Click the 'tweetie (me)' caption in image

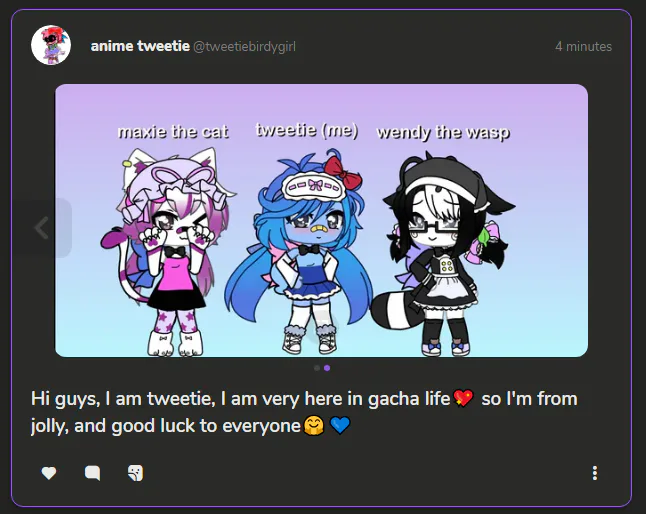pos(307,130)
